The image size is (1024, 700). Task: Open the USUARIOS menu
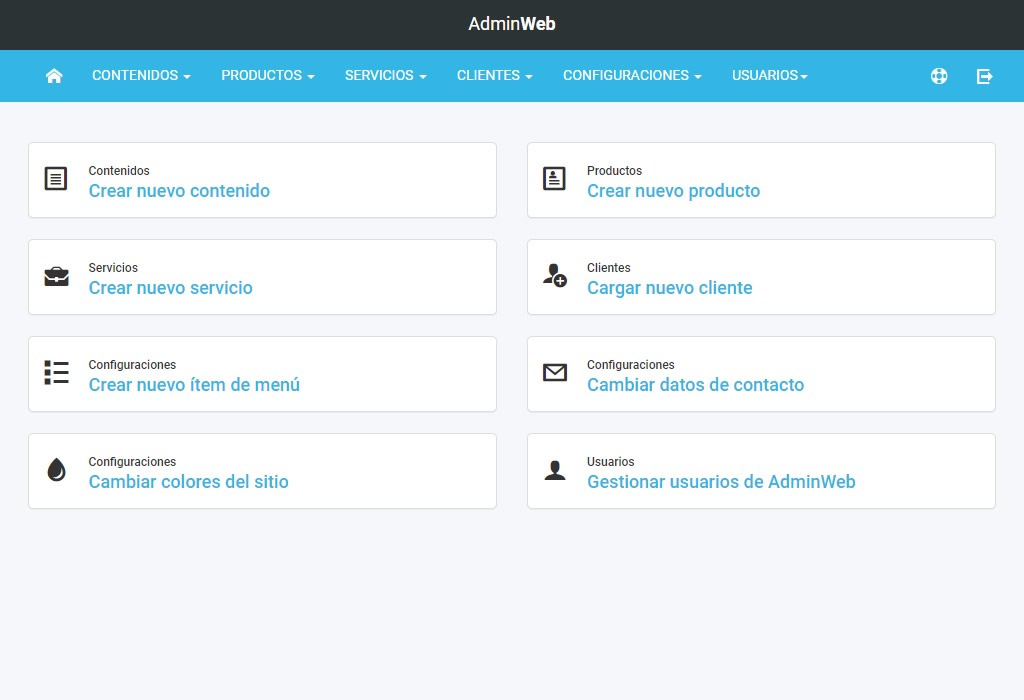768,75
